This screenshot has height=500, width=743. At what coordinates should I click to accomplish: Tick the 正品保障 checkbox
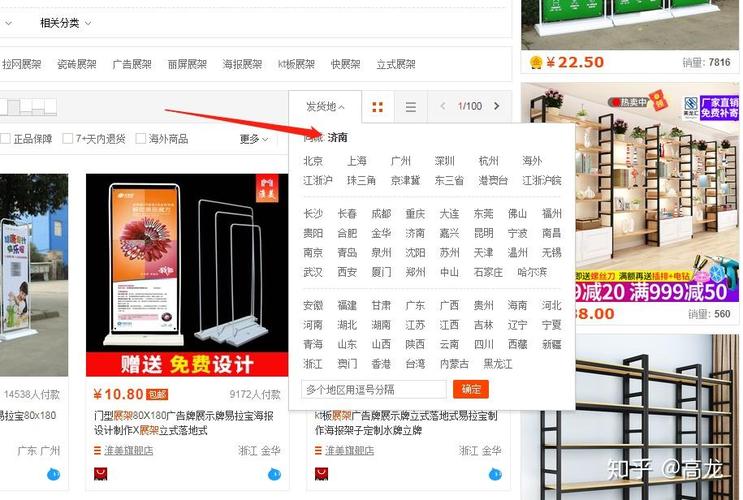point(6,138)
